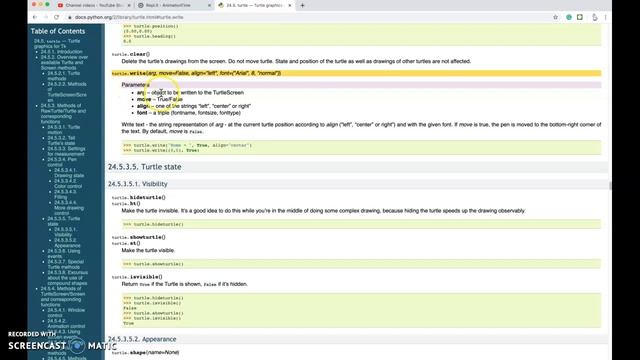Open 24.5.2 Overview over available Turtle methods

(64, 62)
